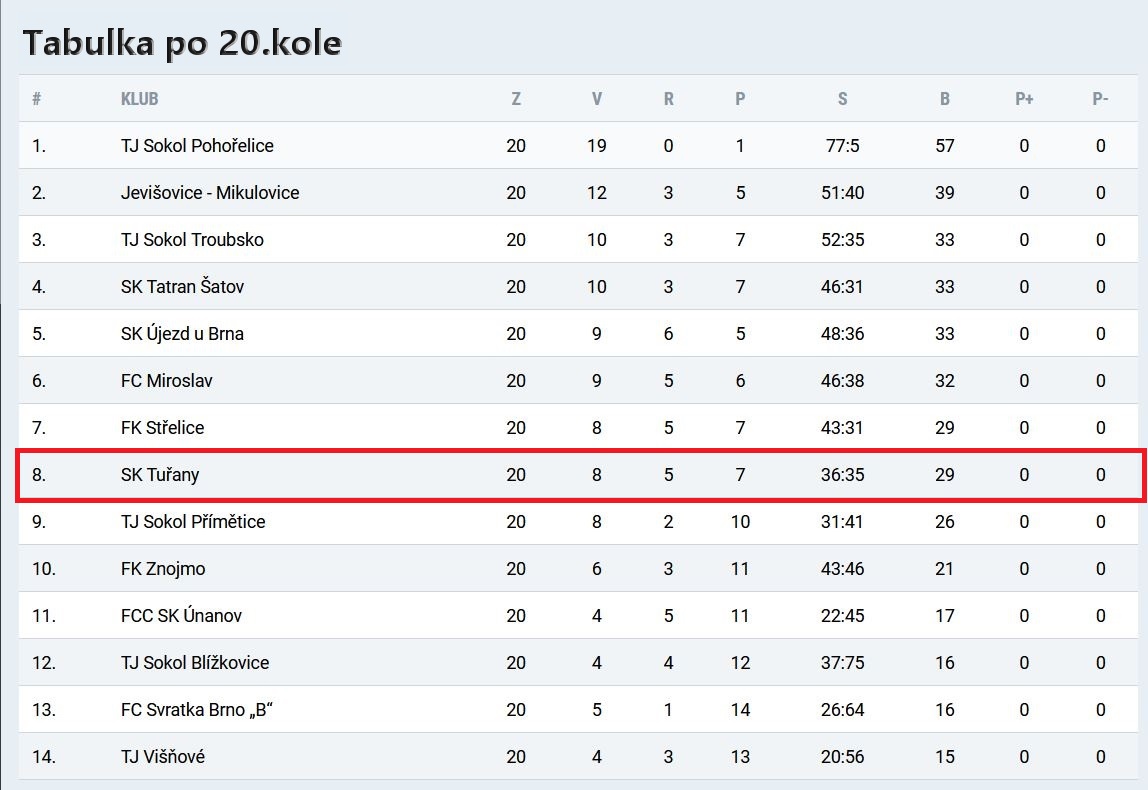The image size is (1148, 790).
Task: Click the Tabulka po 20.kole heading
Action: click(182, 42)
